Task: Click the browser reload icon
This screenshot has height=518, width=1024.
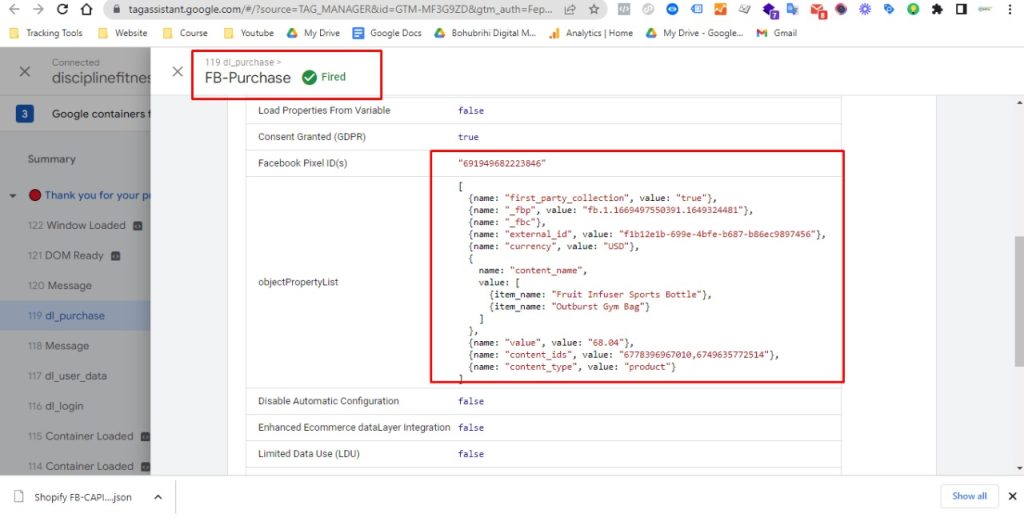Action: click(62, 9)
